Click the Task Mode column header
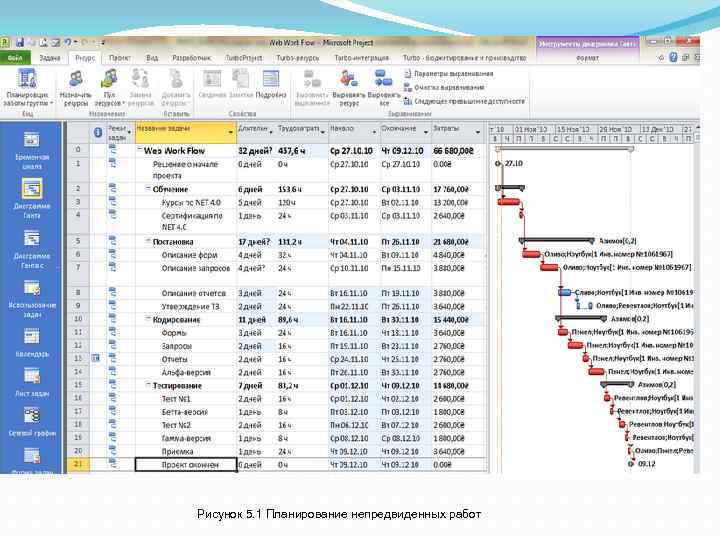Viewport: 720px width, 540px height. 120,132
